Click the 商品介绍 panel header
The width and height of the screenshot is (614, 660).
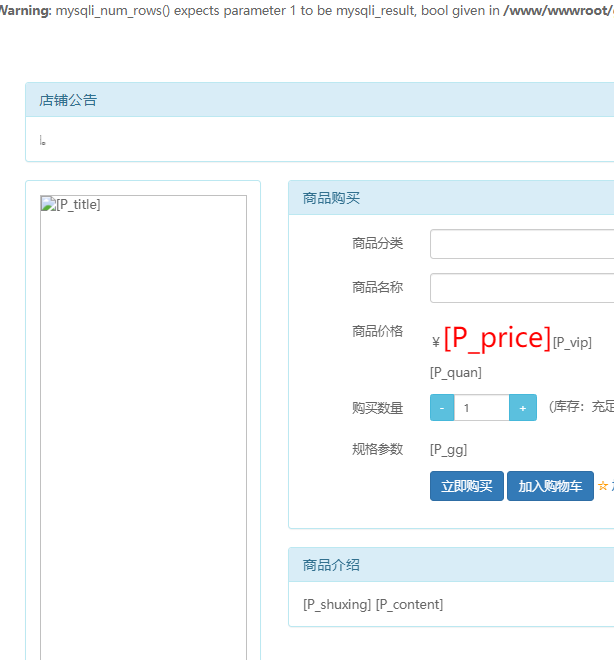[331, 565]
